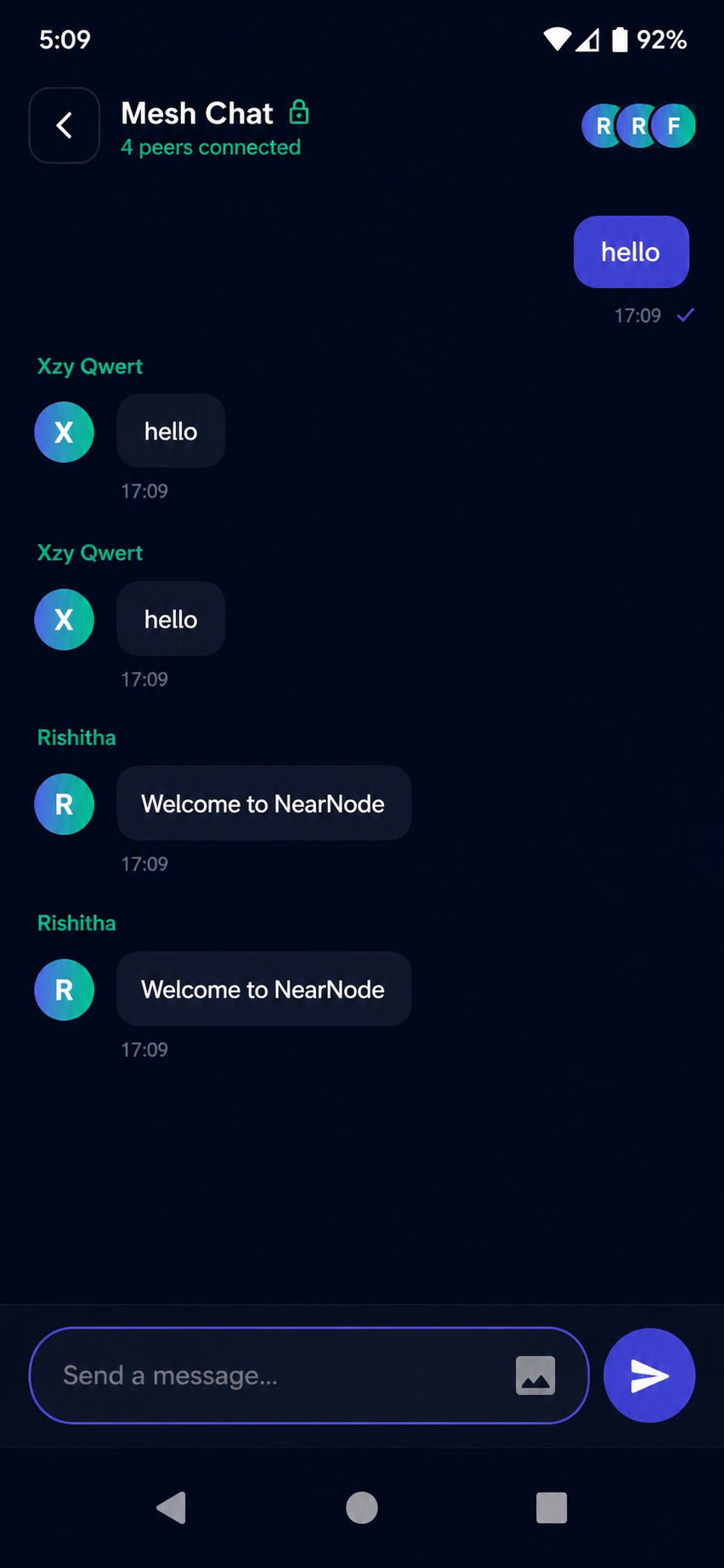Tap the 4 peers connected label
The width and height of the screenshot is (724, 1568).
pyautogui.click(x=211, y=147)
